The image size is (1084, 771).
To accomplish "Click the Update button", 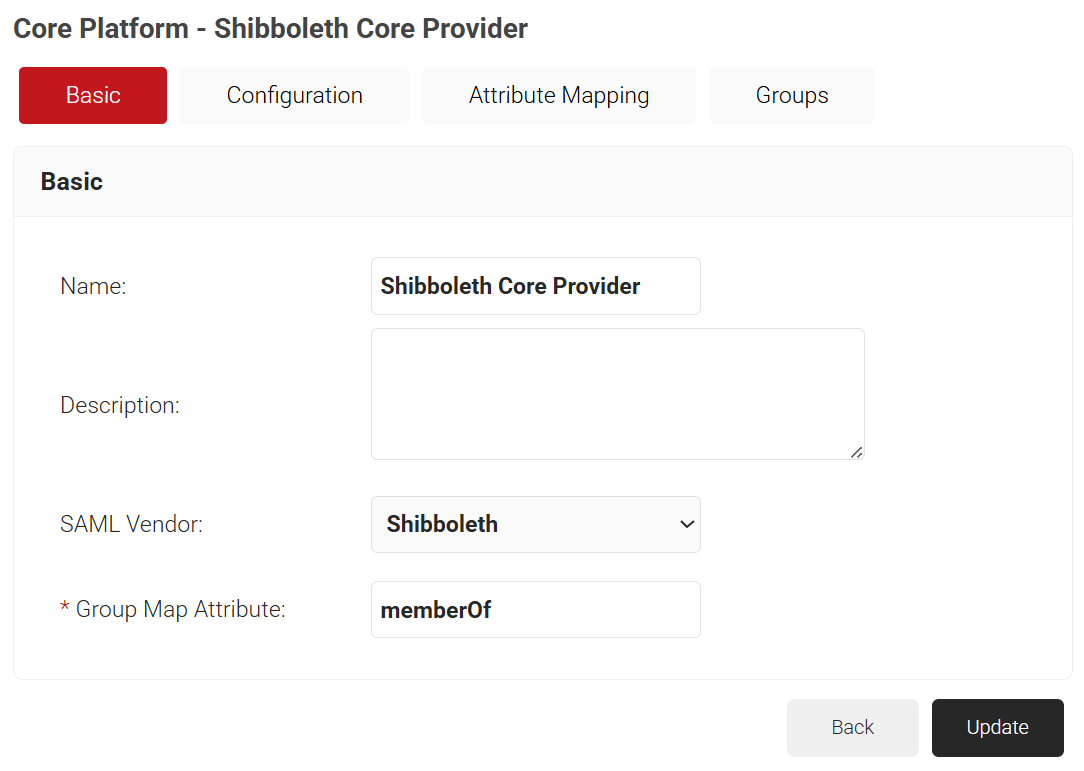I will [x=997, y=727].
